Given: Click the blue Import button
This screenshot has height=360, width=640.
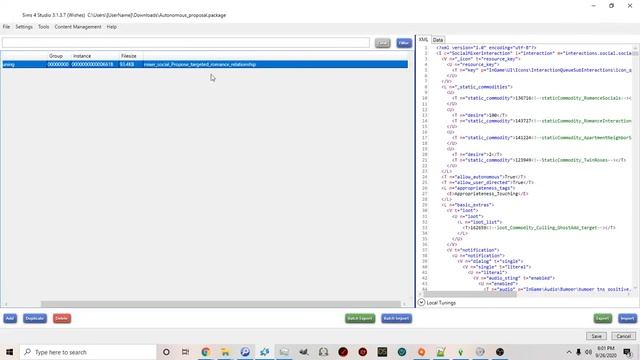Looking at the screenshot, I should coord(627,318).
